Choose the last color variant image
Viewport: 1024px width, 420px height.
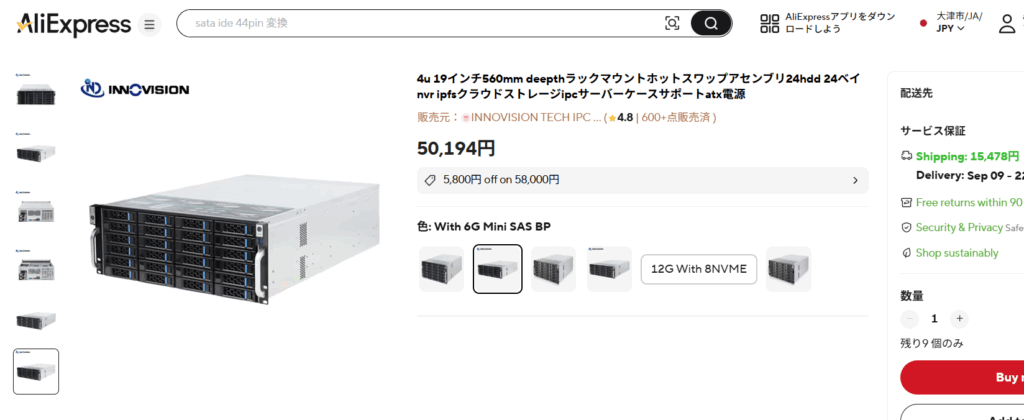click(x=788, y=269)
